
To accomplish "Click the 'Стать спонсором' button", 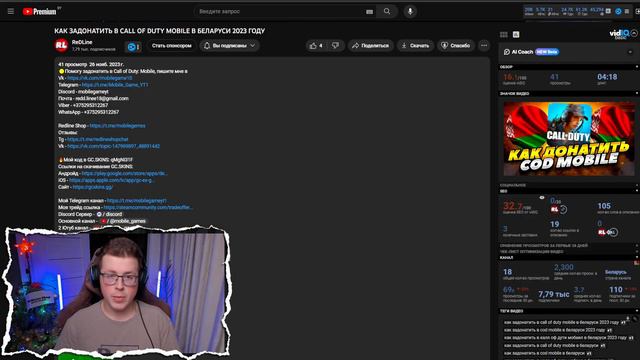I will coord(171,46).
